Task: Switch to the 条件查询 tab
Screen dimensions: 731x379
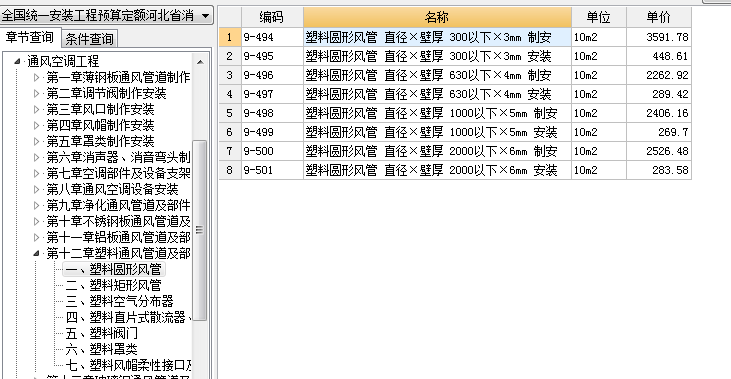Action: (89, 39)
